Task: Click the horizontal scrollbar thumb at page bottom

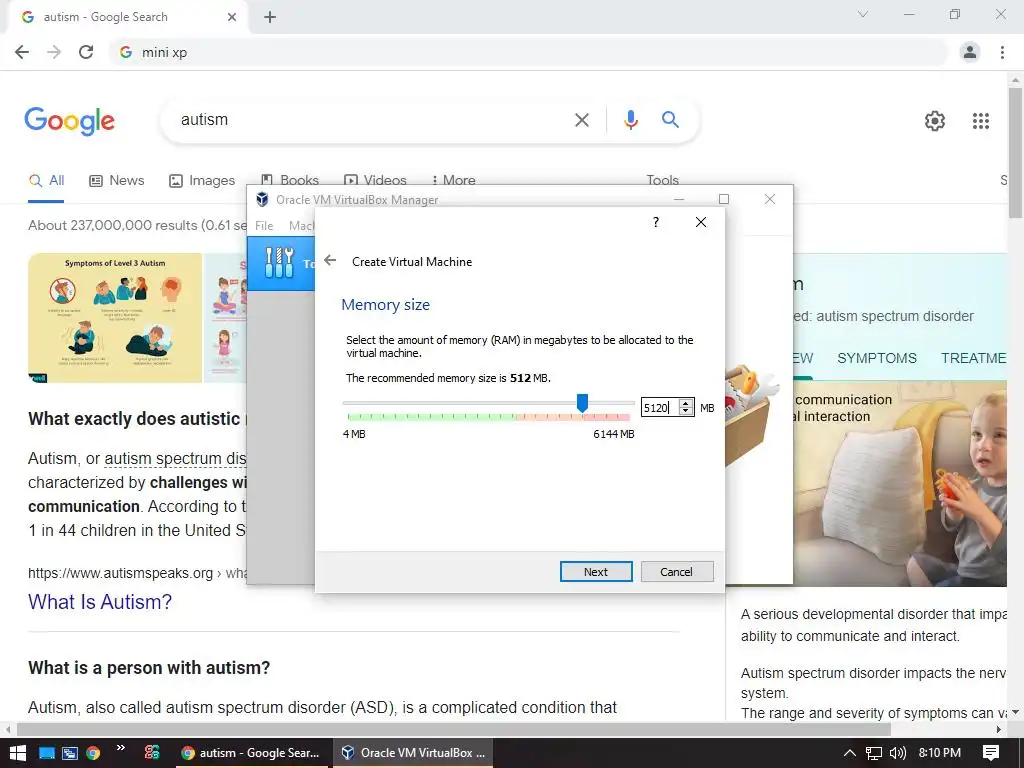Action: click(x=453, y=729)
